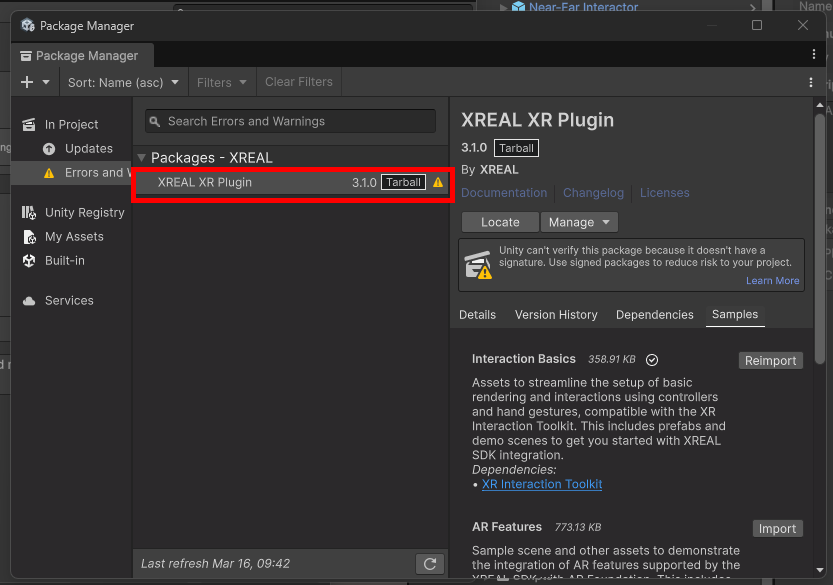The height and width of the screenshot is (585, 833).
Task: Switch to the Samples tab
Action: coord(735,315)
